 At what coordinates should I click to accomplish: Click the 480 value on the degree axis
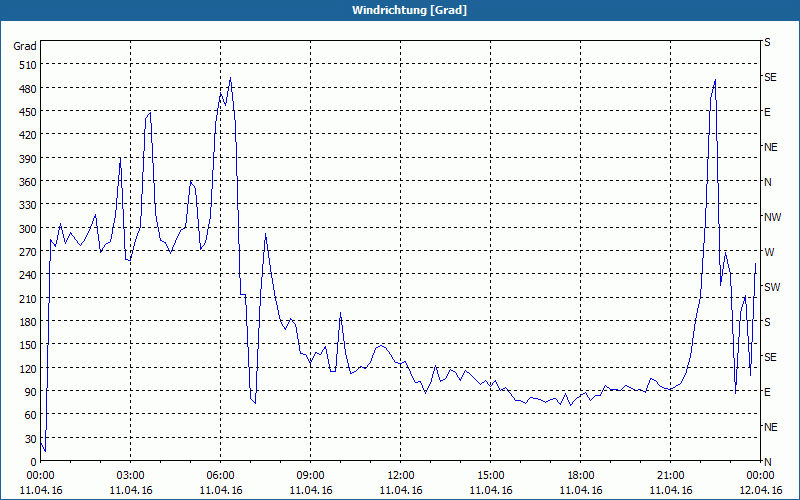click(28, 89)
